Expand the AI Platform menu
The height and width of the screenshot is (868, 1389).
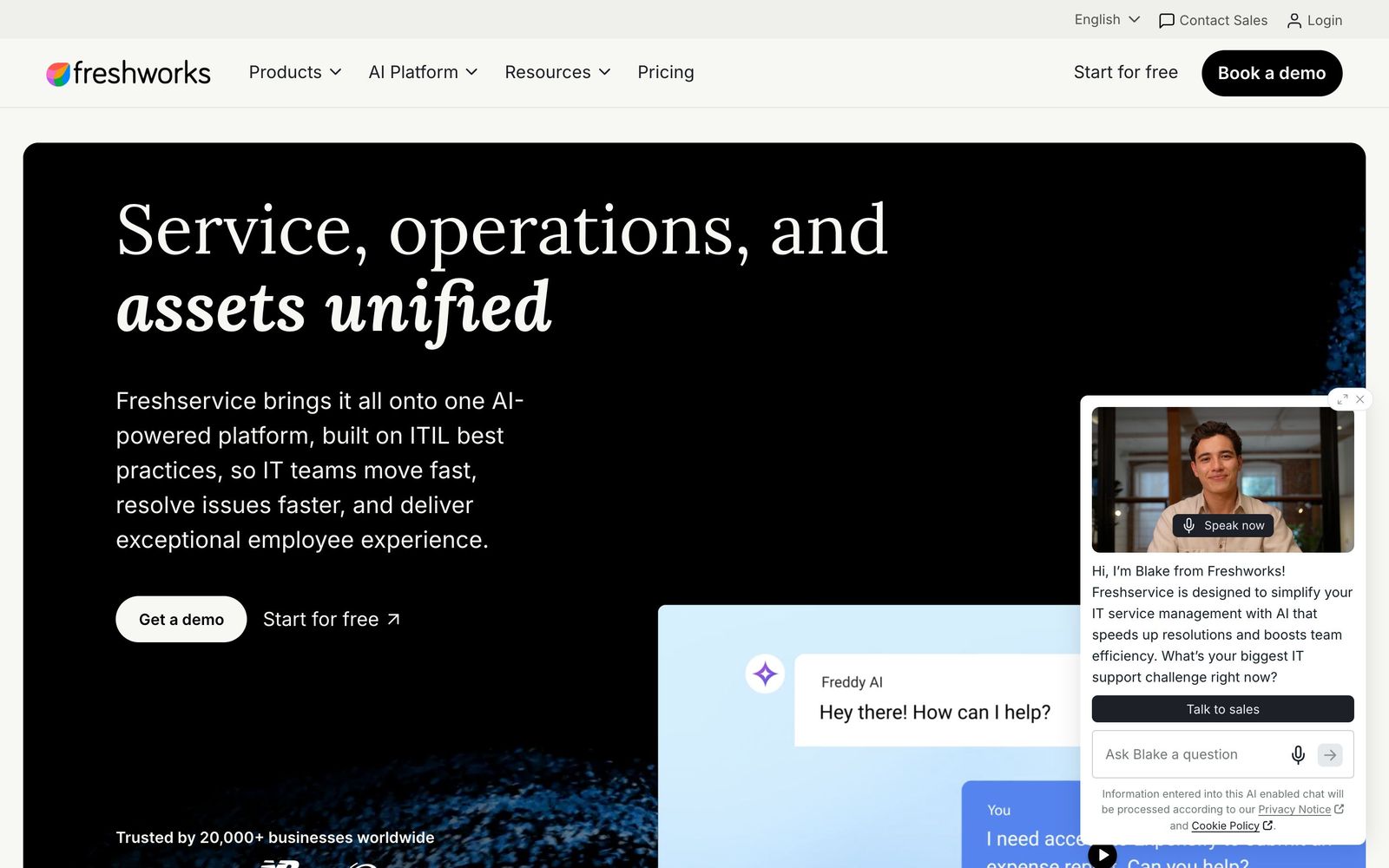pyautogui.click(x=423, y=72)
